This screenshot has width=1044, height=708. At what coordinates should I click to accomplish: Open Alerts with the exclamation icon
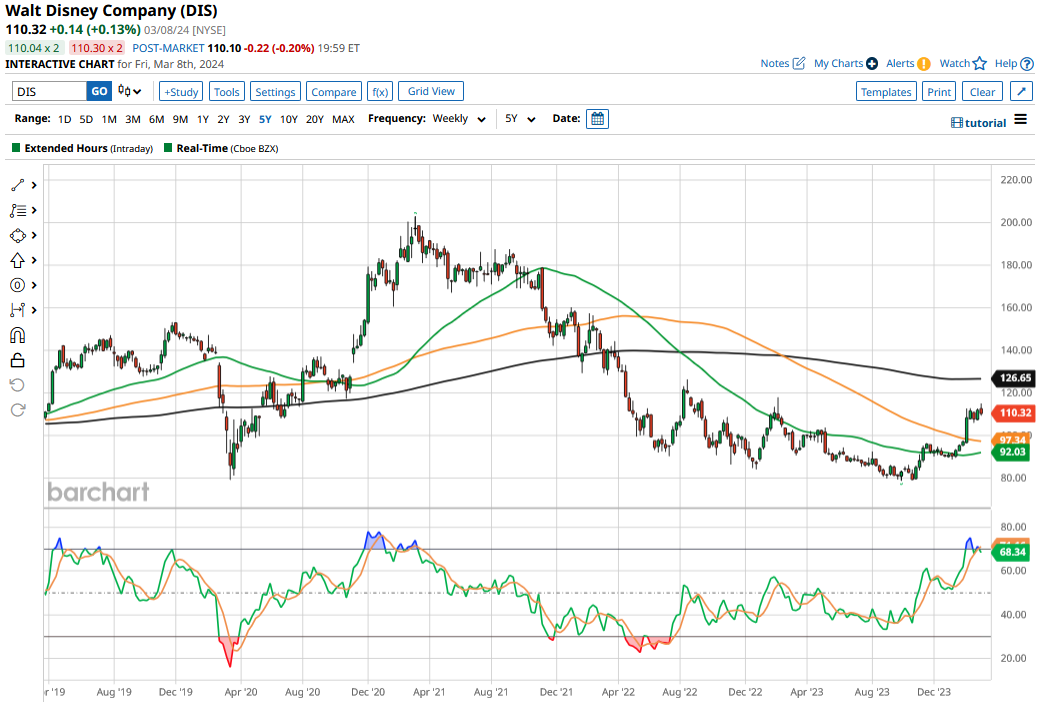pos(908,63)
